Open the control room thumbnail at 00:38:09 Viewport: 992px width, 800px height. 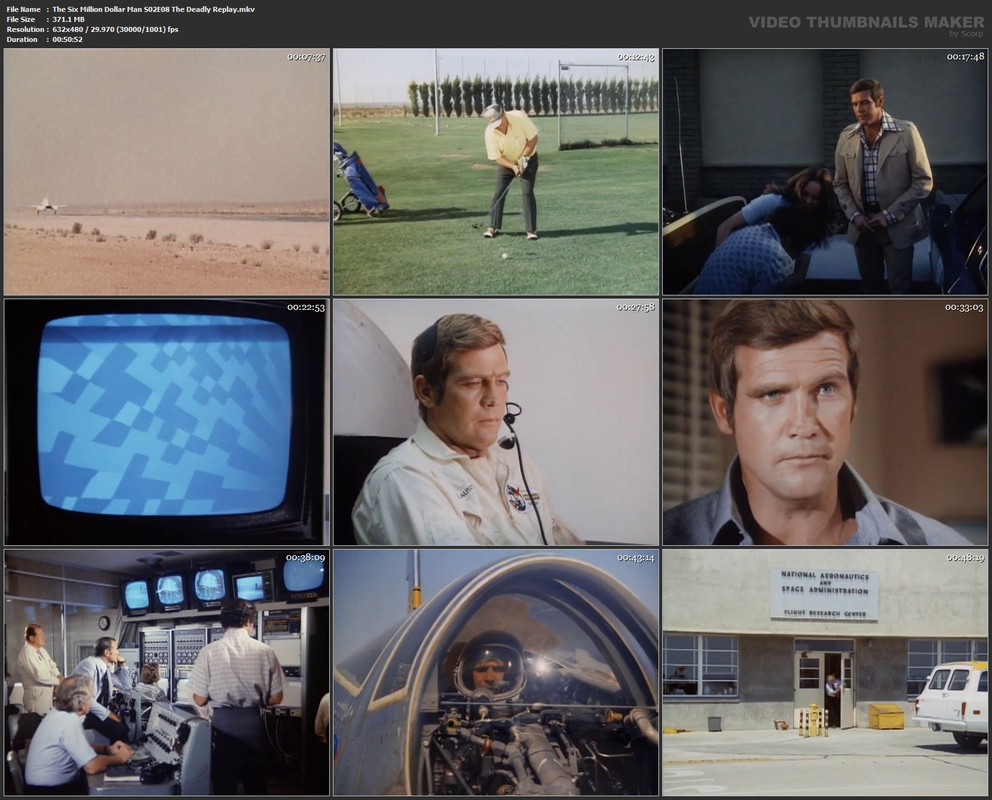166,672
